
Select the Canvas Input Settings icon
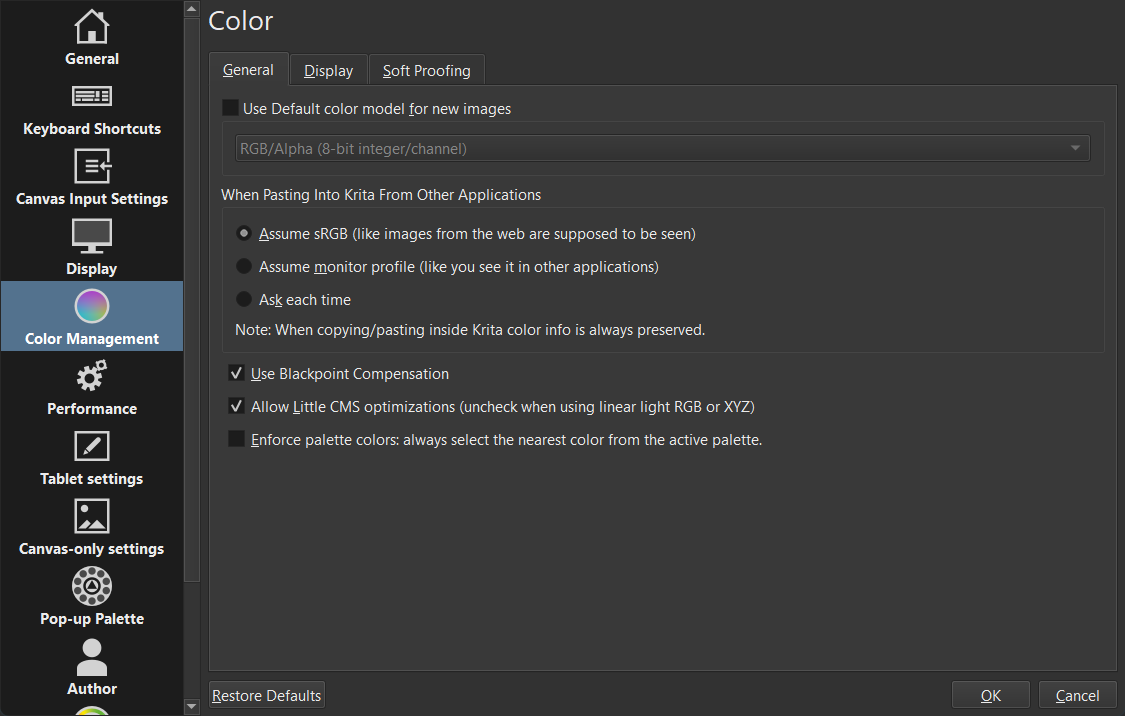[x=92, y=166]
